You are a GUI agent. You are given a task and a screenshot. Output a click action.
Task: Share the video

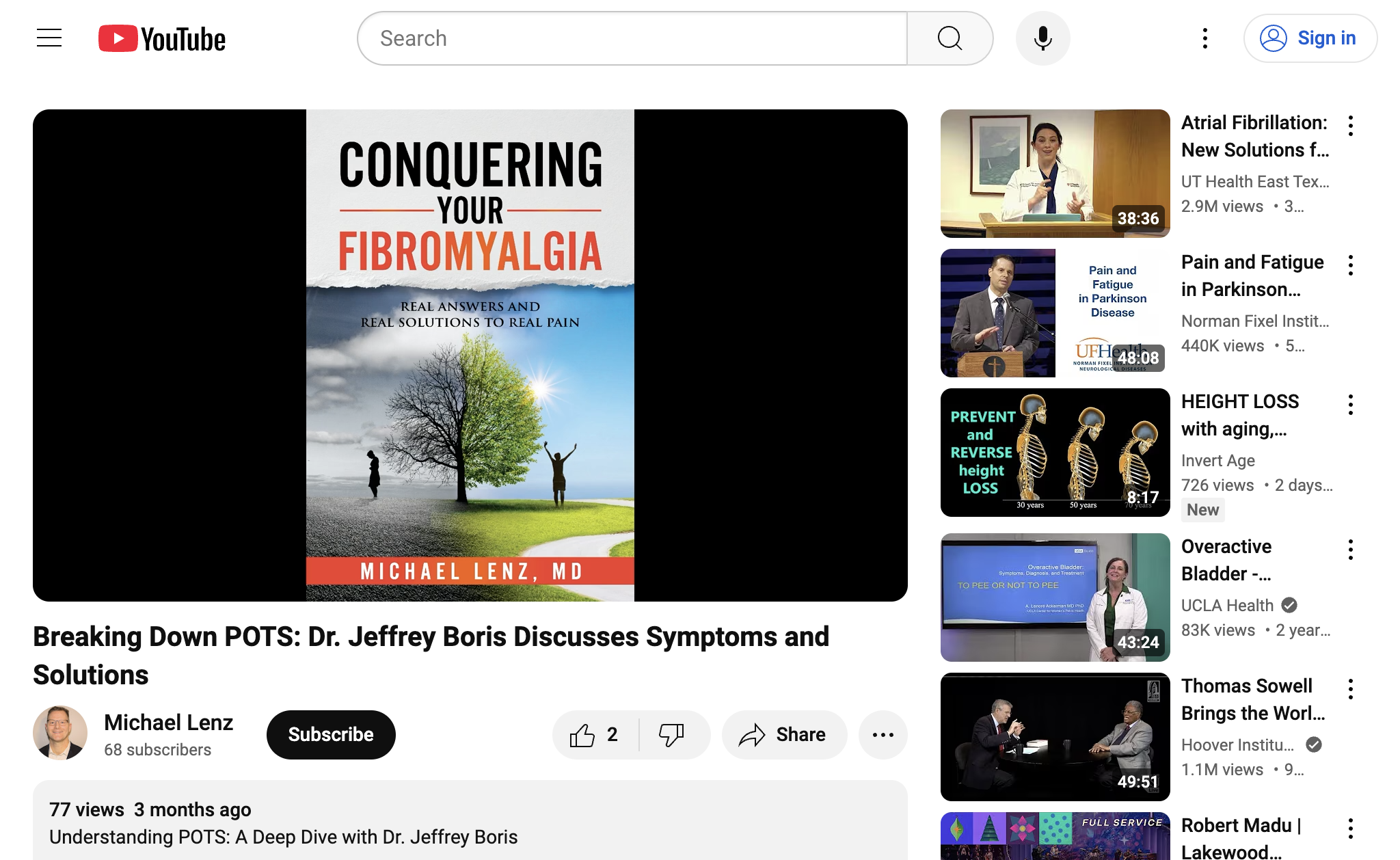coord(783,734)
